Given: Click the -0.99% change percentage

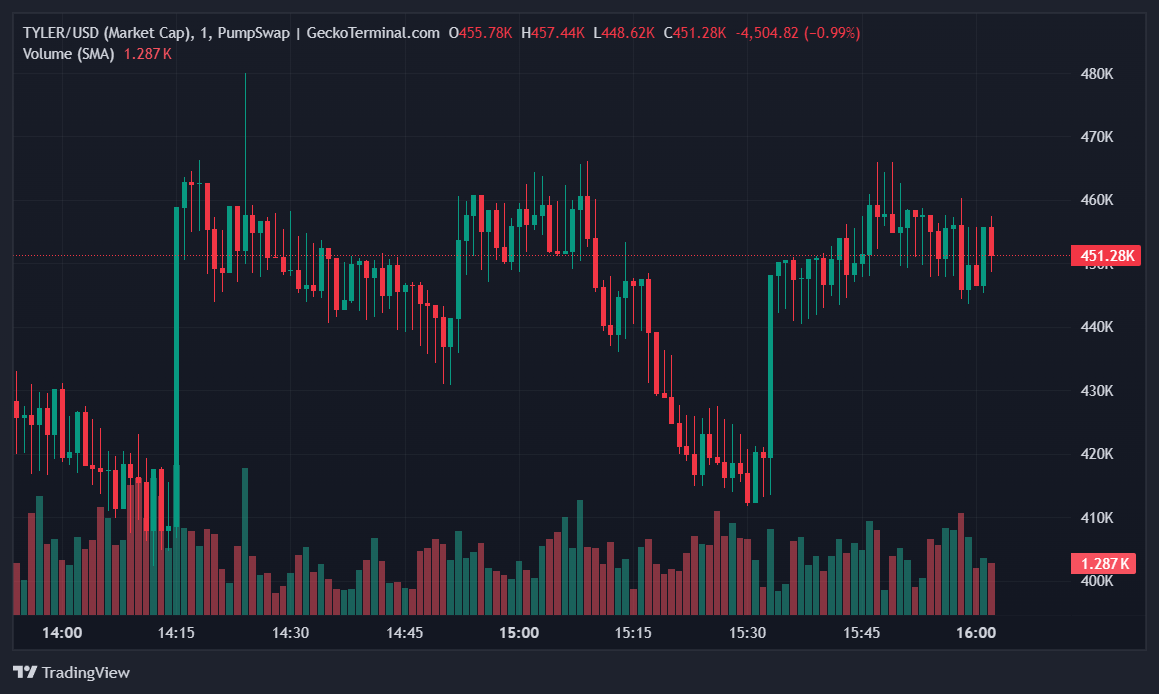Looking at the screenshot, I should pyautogui.click(x=830, y=32).
